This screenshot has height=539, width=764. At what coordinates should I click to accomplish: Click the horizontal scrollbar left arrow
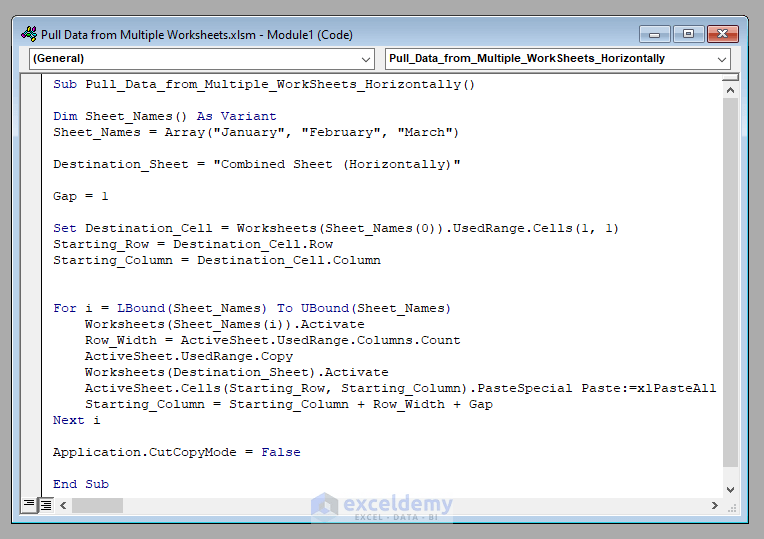pyautogui.click(x=63, y=505)
